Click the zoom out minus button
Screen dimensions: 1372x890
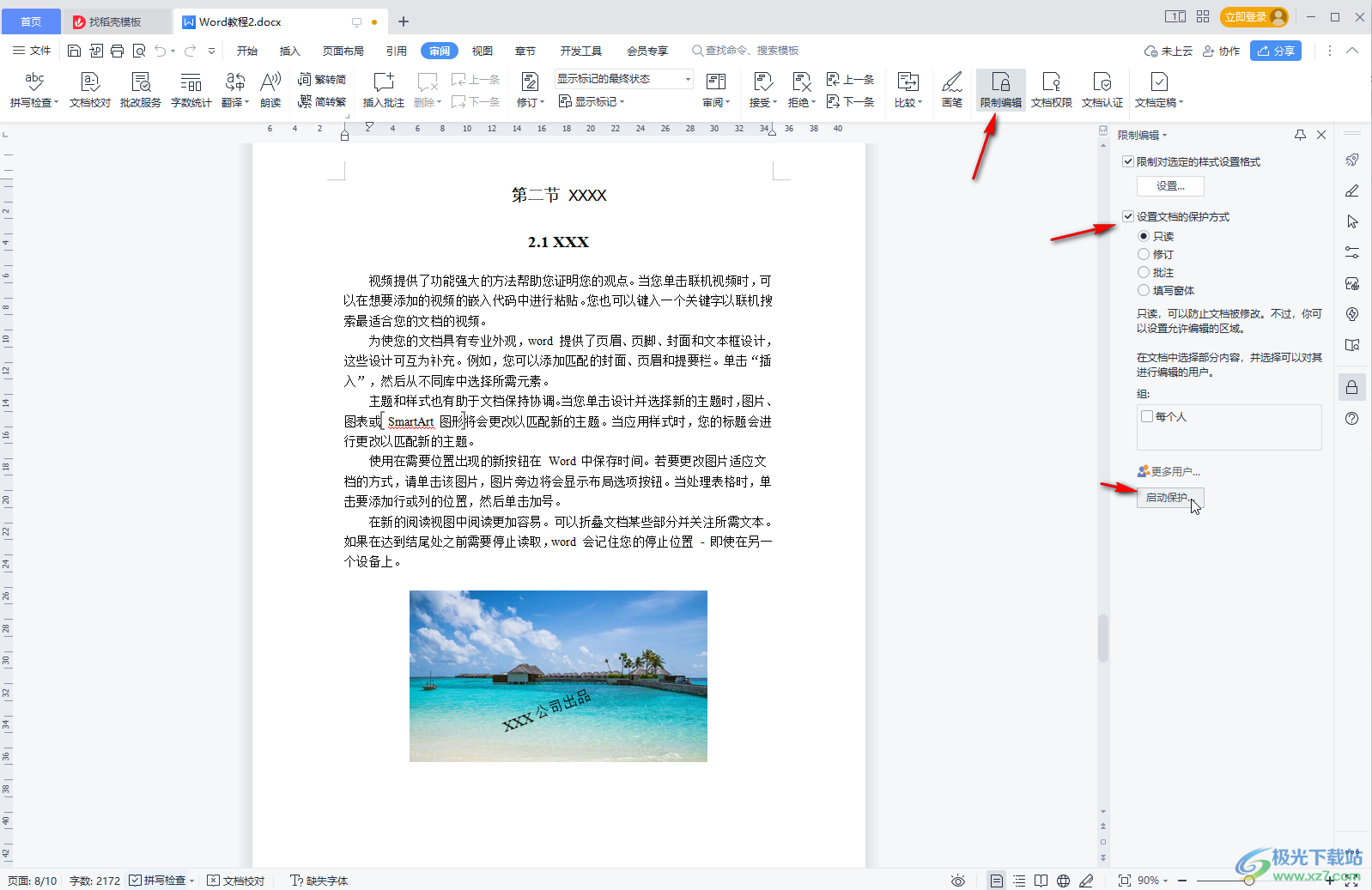coord(1182,881)
